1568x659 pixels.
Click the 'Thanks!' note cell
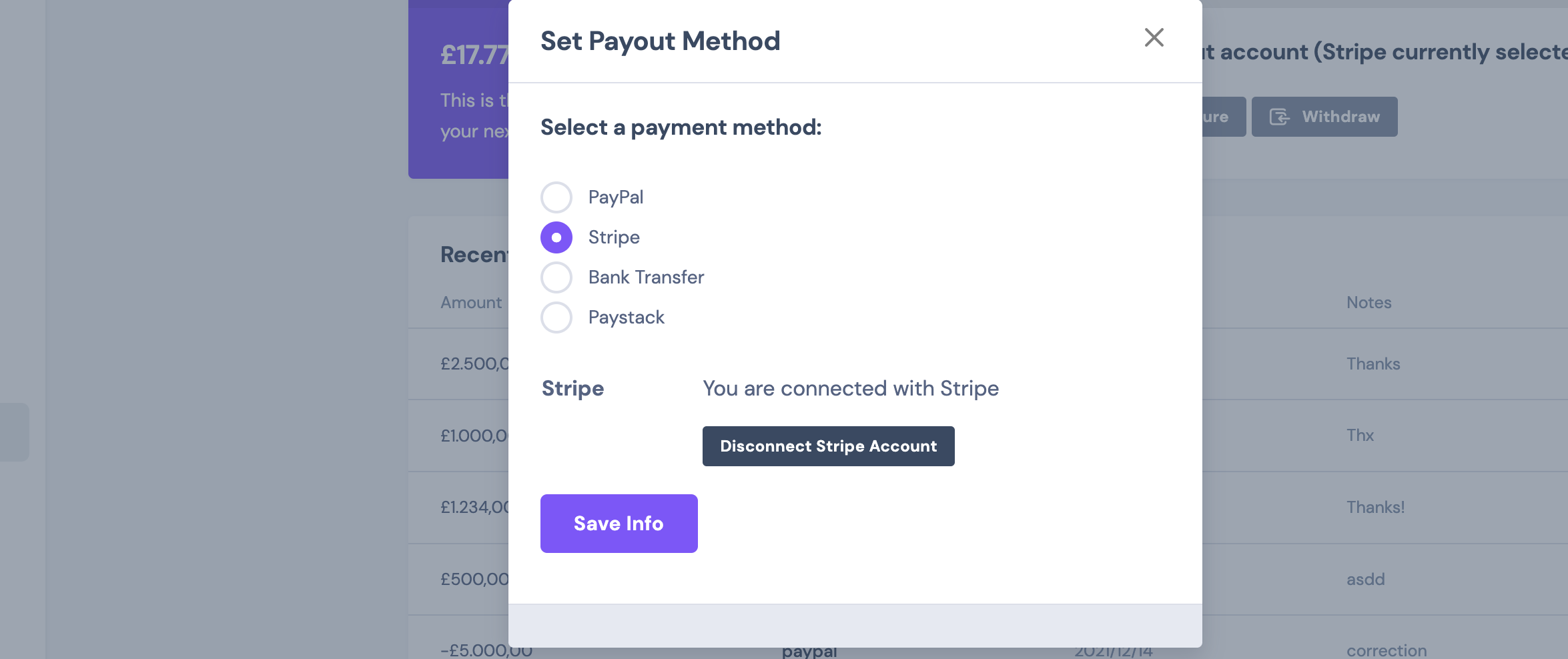1375,508
